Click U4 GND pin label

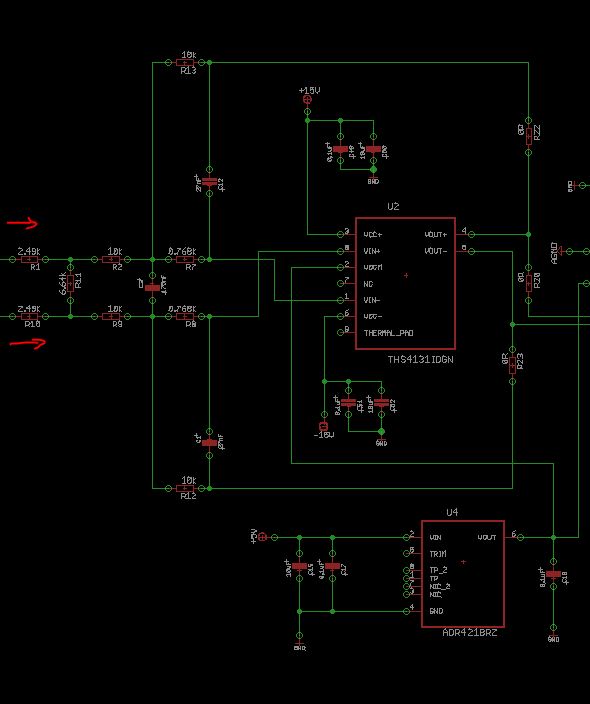coord(436,611)
